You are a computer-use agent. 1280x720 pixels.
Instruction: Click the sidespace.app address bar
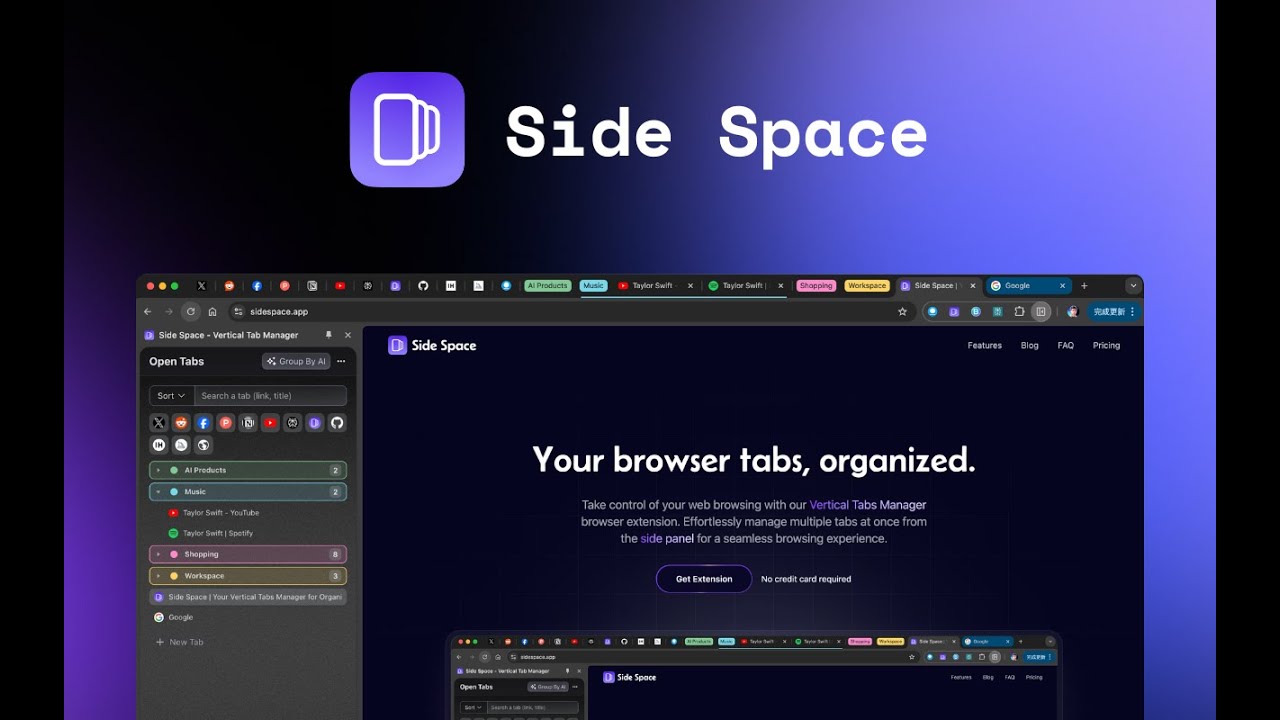[x=570, y=311]
